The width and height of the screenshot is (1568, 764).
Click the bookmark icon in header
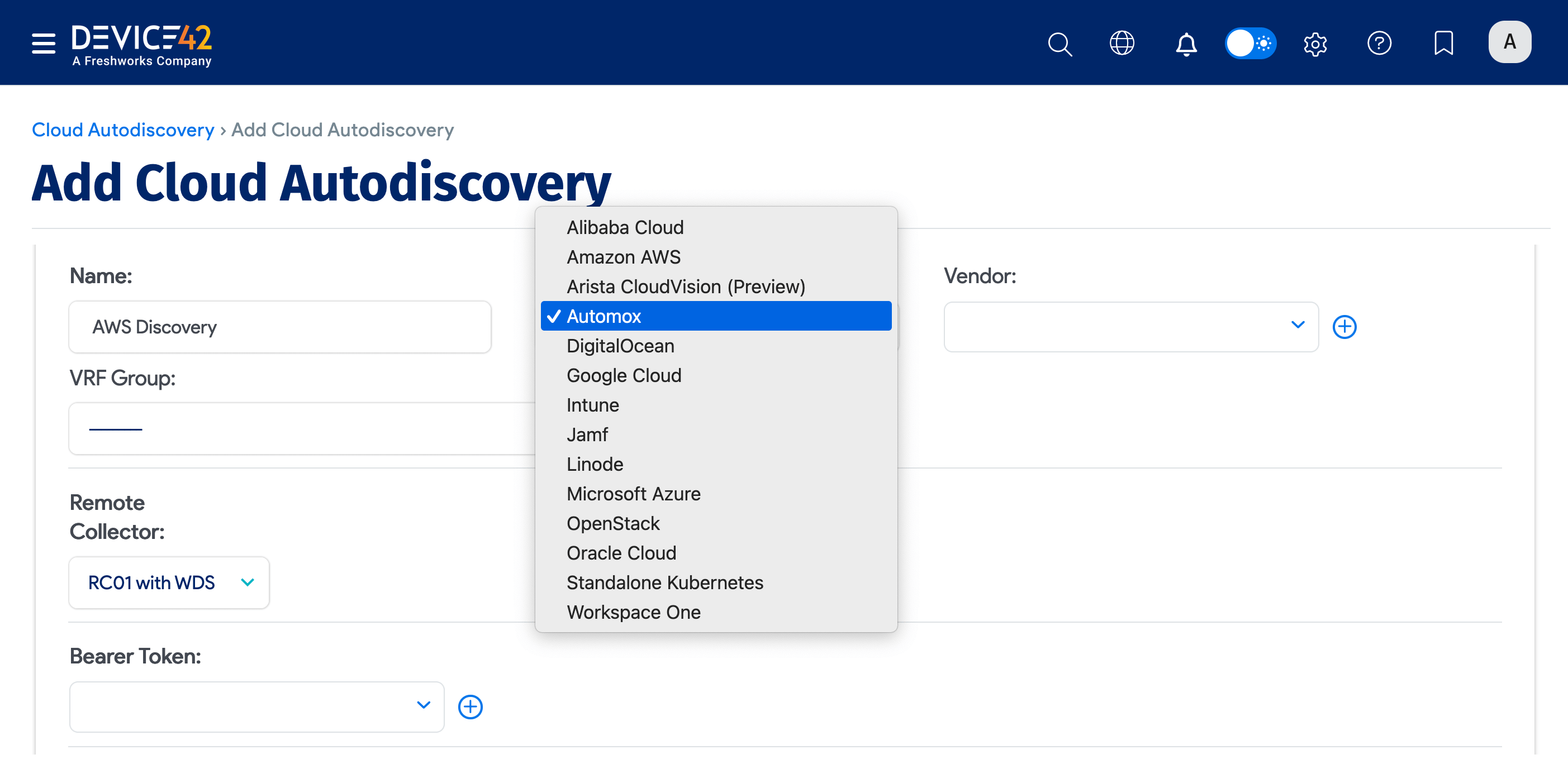click(1443, 43)
